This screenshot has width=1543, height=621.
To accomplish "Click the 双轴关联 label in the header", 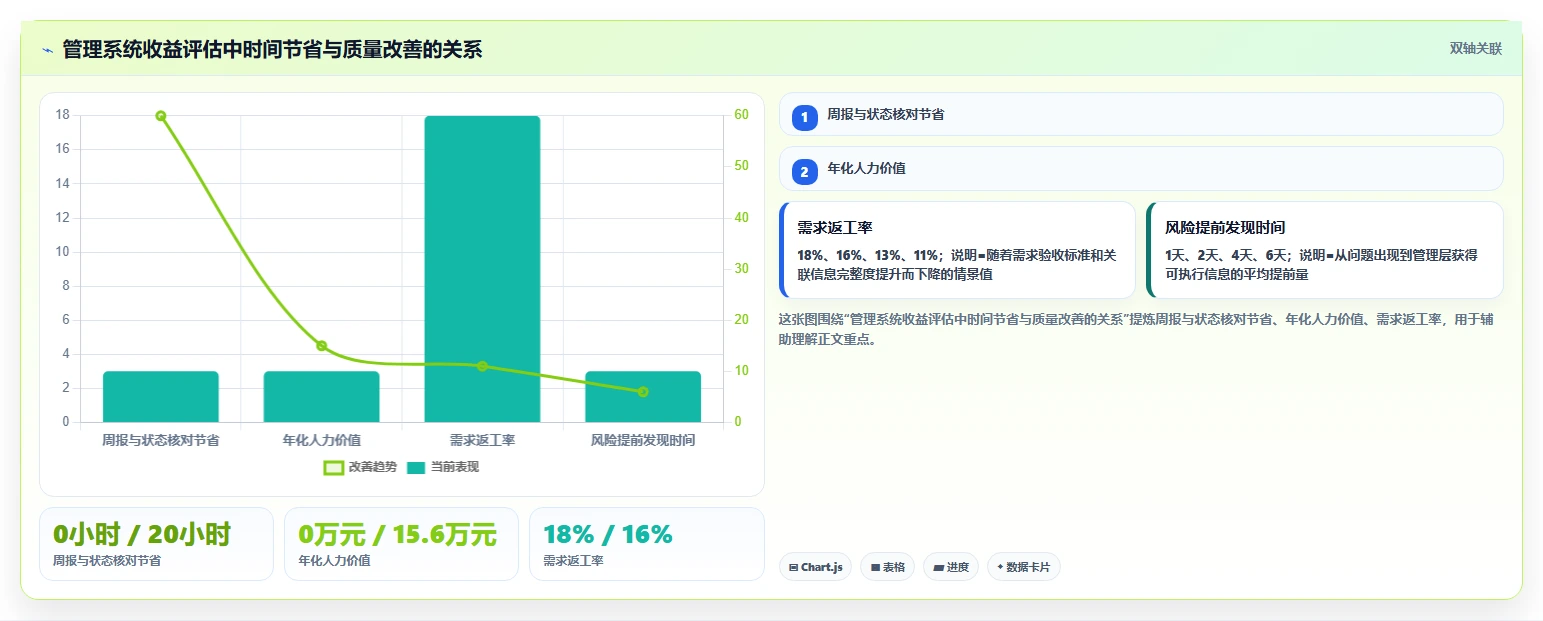I will coord(1476,48).
